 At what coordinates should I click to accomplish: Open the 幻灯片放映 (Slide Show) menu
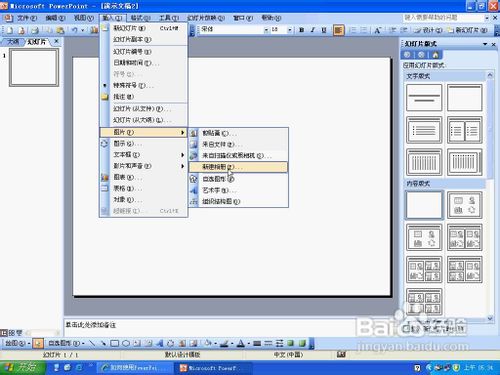205,18
